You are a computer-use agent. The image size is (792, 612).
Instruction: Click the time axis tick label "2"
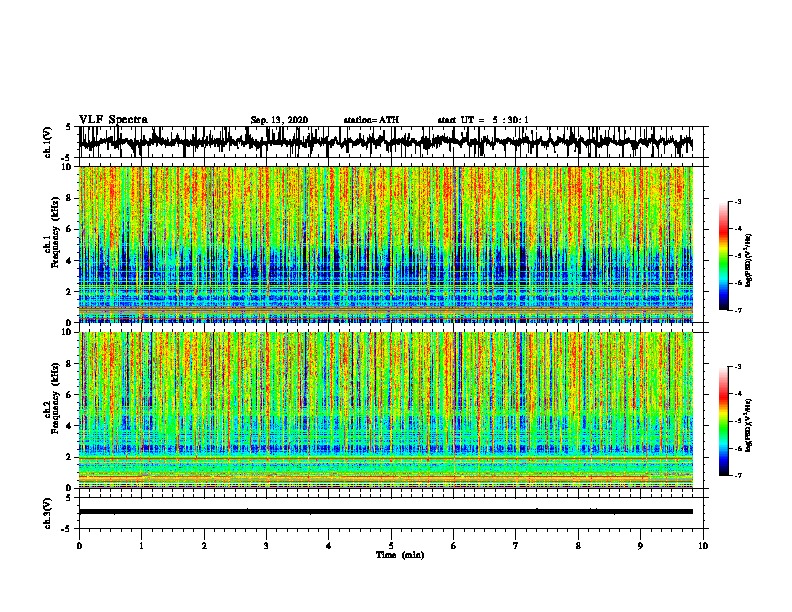pyautogui.click(x=204, y=546)
